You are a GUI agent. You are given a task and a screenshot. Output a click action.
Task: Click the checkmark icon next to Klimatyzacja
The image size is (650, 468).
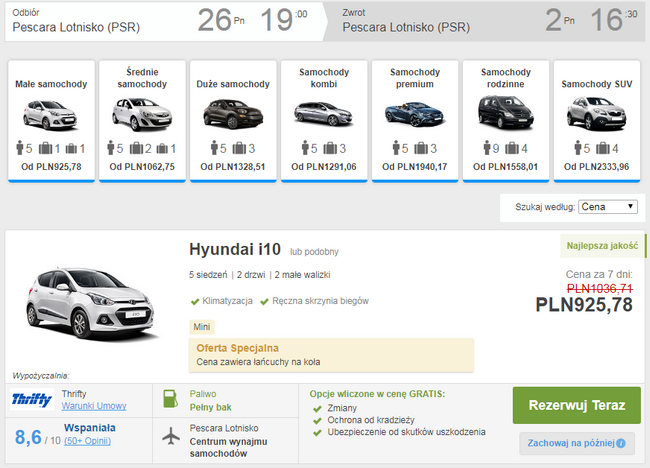(195, 301)
